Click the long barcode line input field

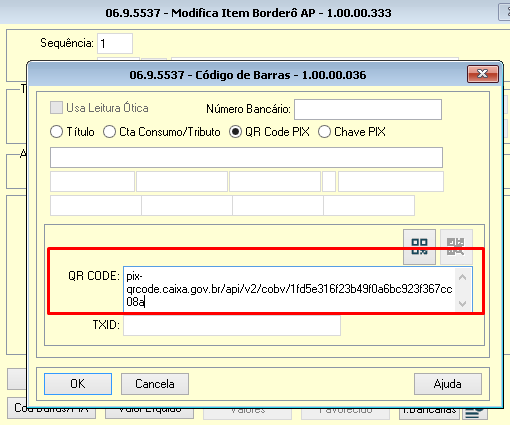(246, 157)
